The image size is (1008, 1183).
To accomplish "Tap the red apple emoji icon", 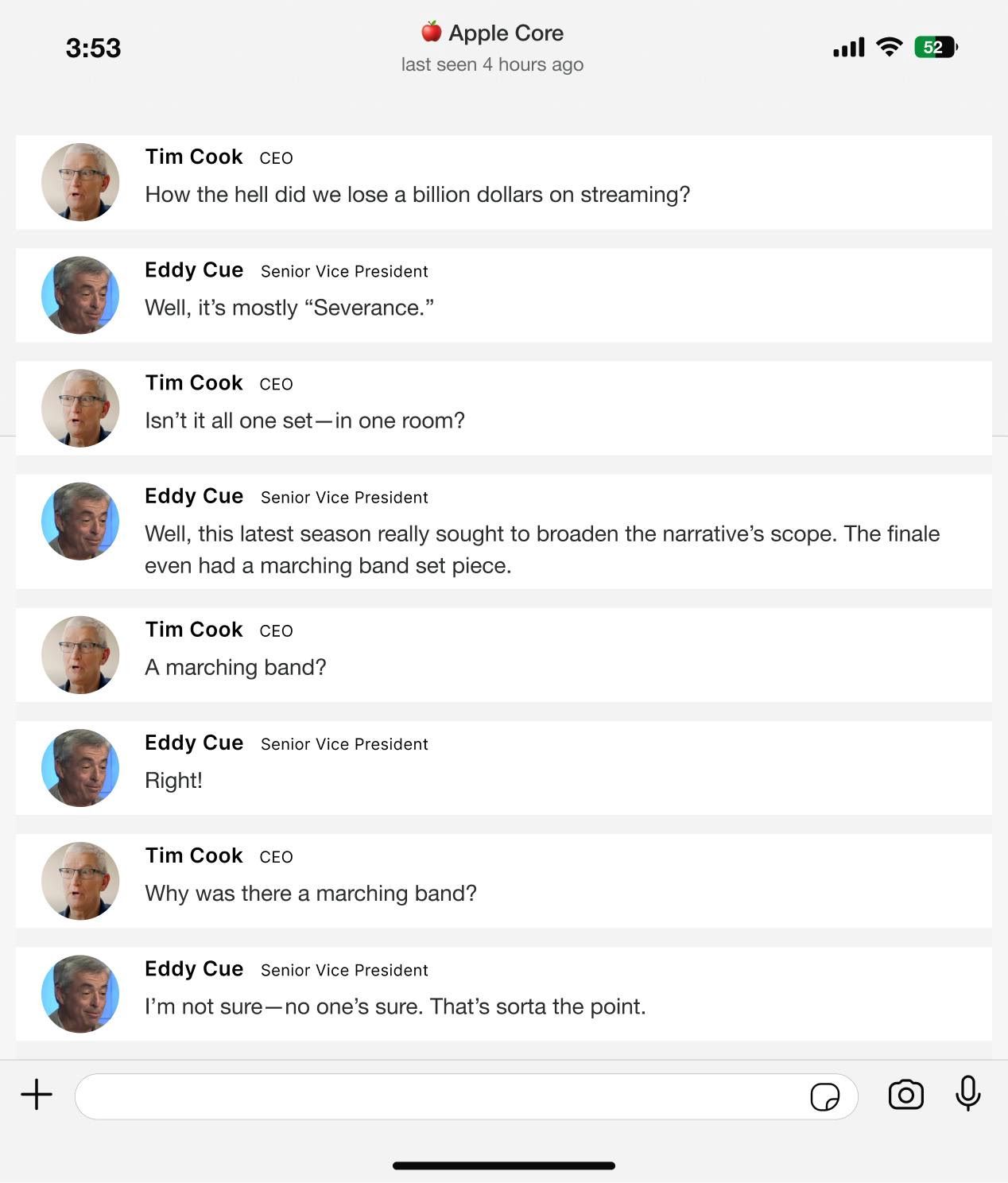I will [x=431, y=32].
